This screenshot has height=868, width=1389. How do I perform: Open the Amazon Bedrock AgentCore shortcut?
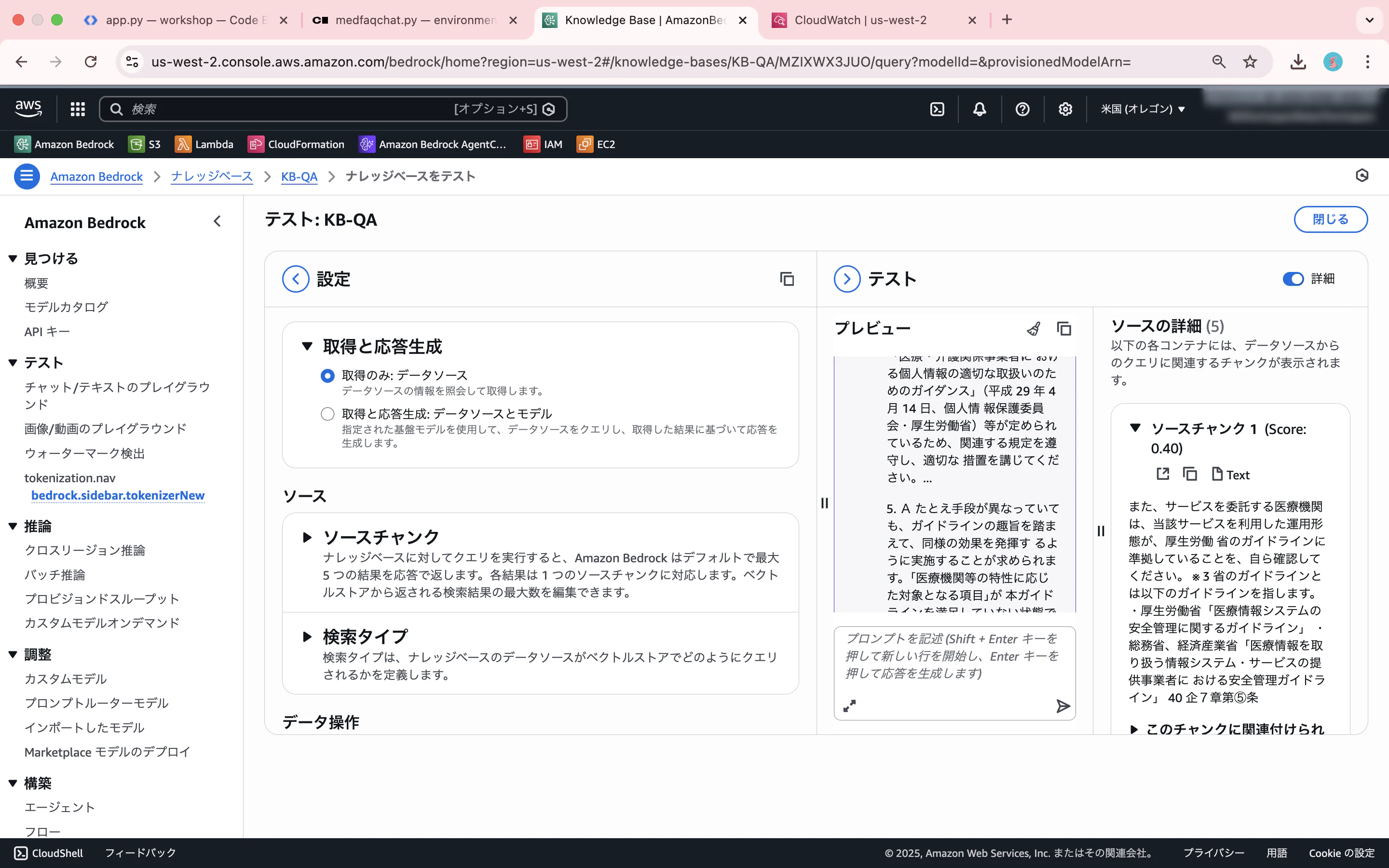pos(433,144)
